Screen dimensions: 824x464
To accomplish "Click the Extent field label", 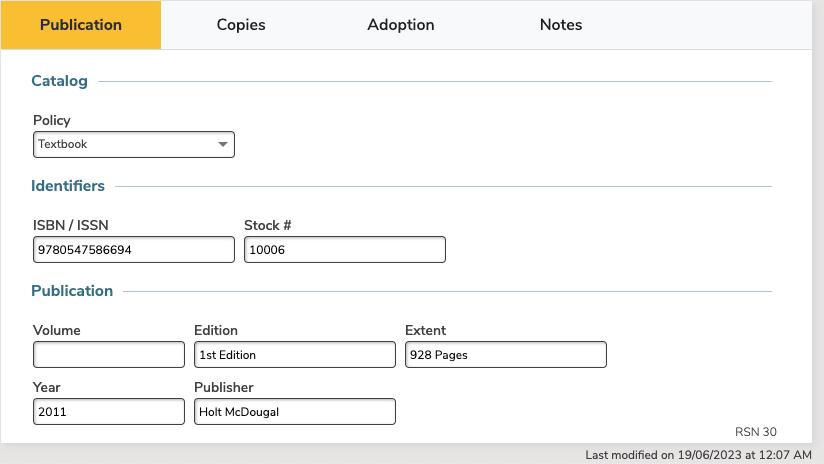I will 425,331.
